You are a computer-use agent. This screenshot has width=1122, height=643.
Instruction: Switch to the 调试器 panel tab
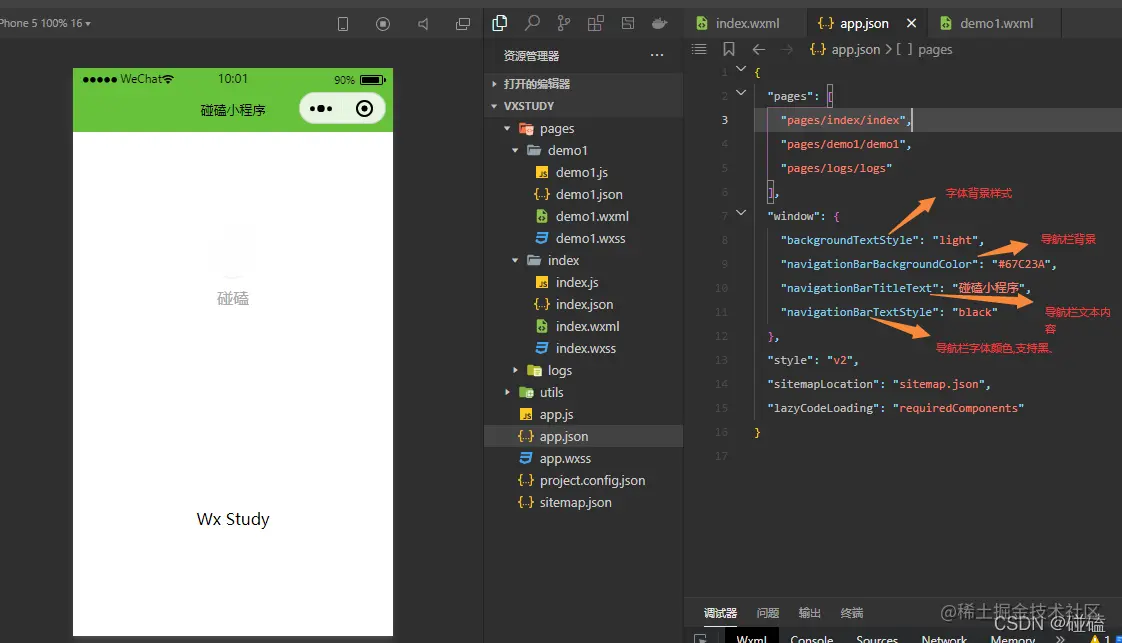721,613
